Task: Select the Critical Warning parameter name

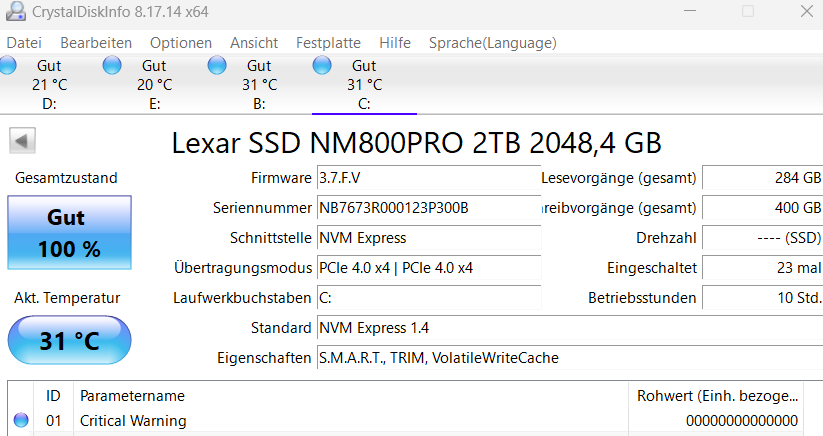Action: 133,421
